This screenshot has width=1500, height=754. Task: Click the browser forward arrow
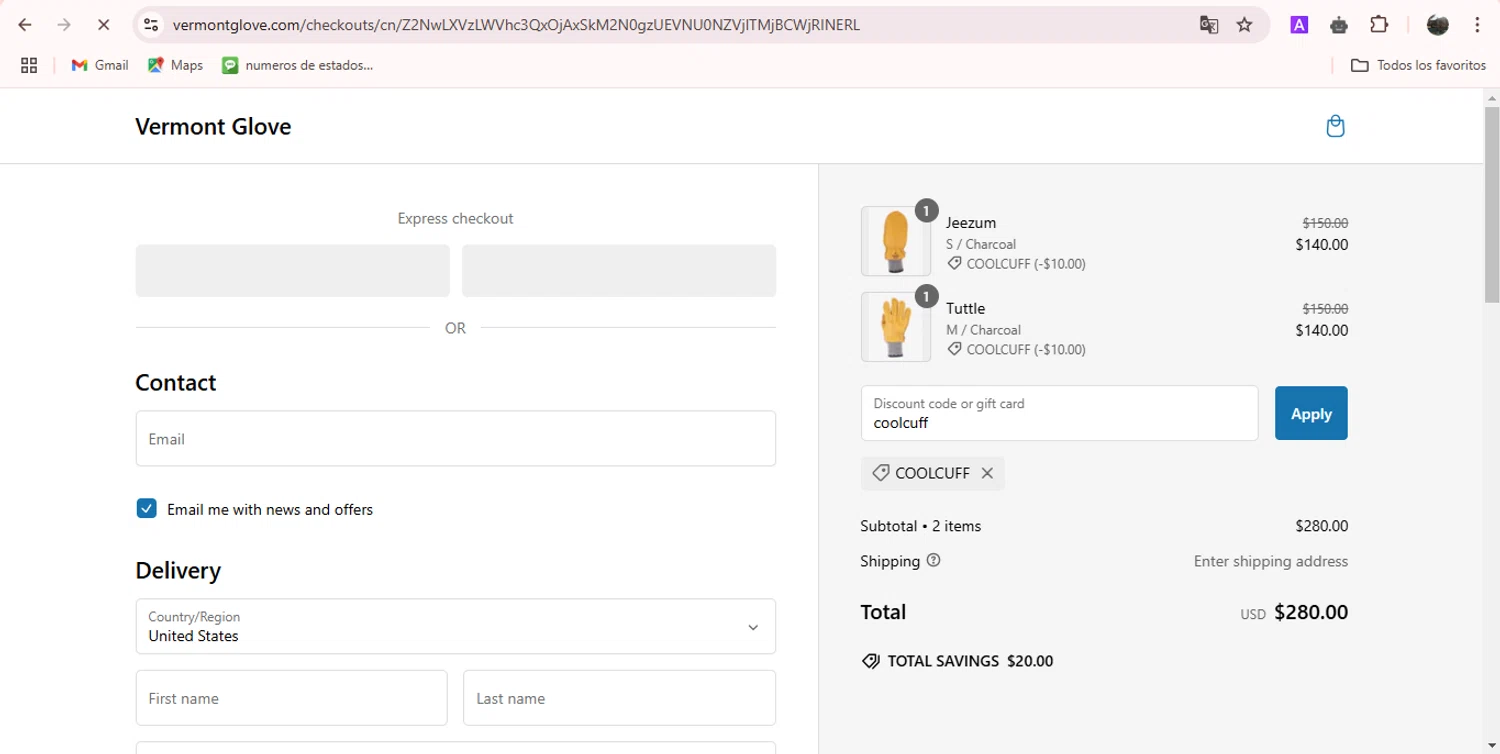[x=64, y=25]
